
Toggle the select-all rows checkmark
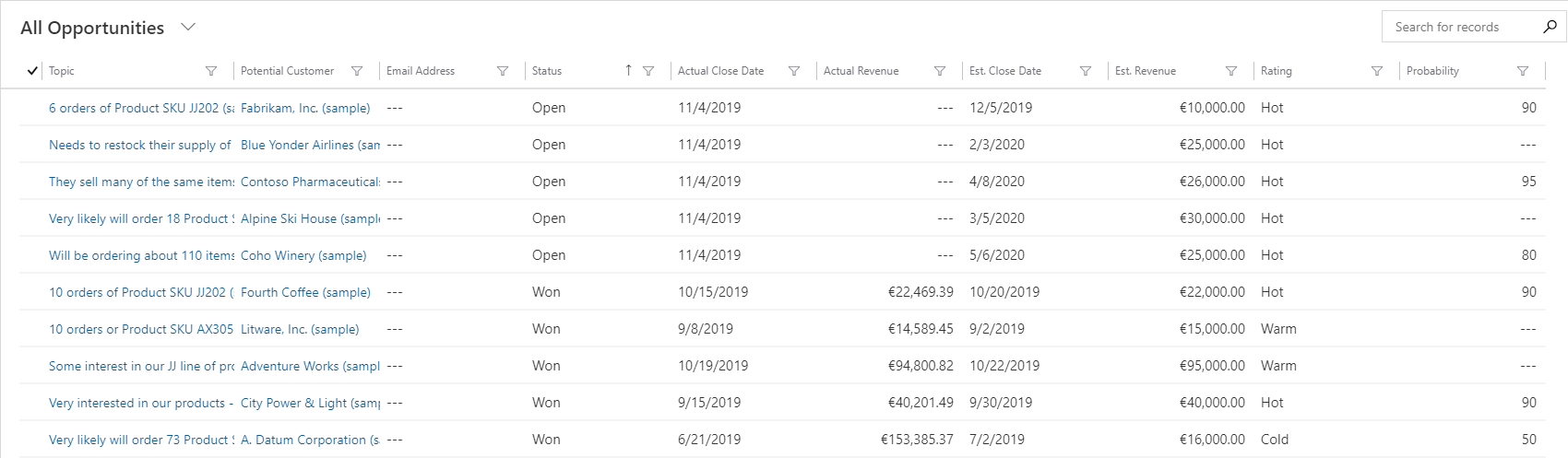tap(32, 71)
